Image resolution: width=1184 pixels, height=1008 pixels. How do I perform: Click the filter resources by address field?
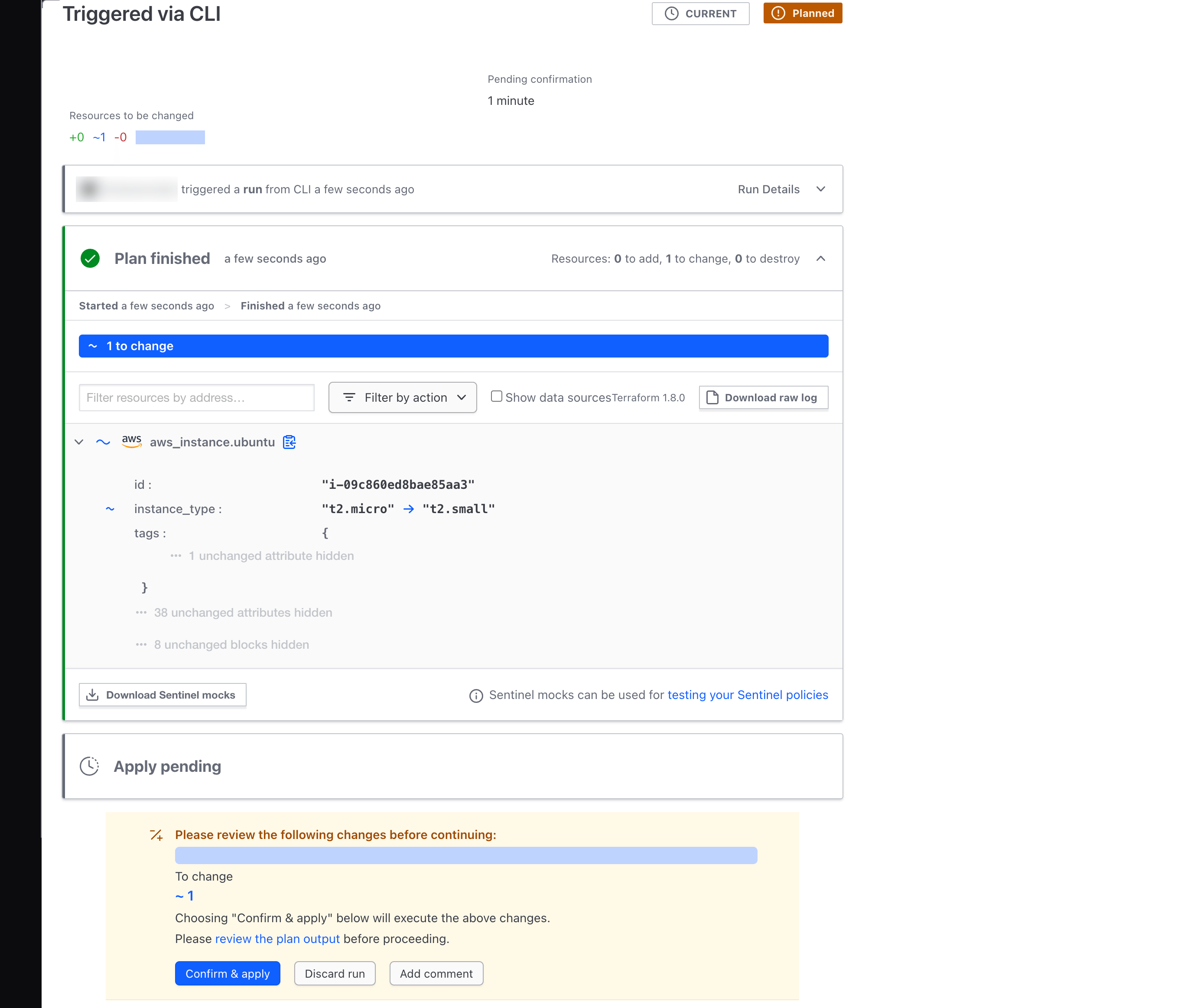196,397
